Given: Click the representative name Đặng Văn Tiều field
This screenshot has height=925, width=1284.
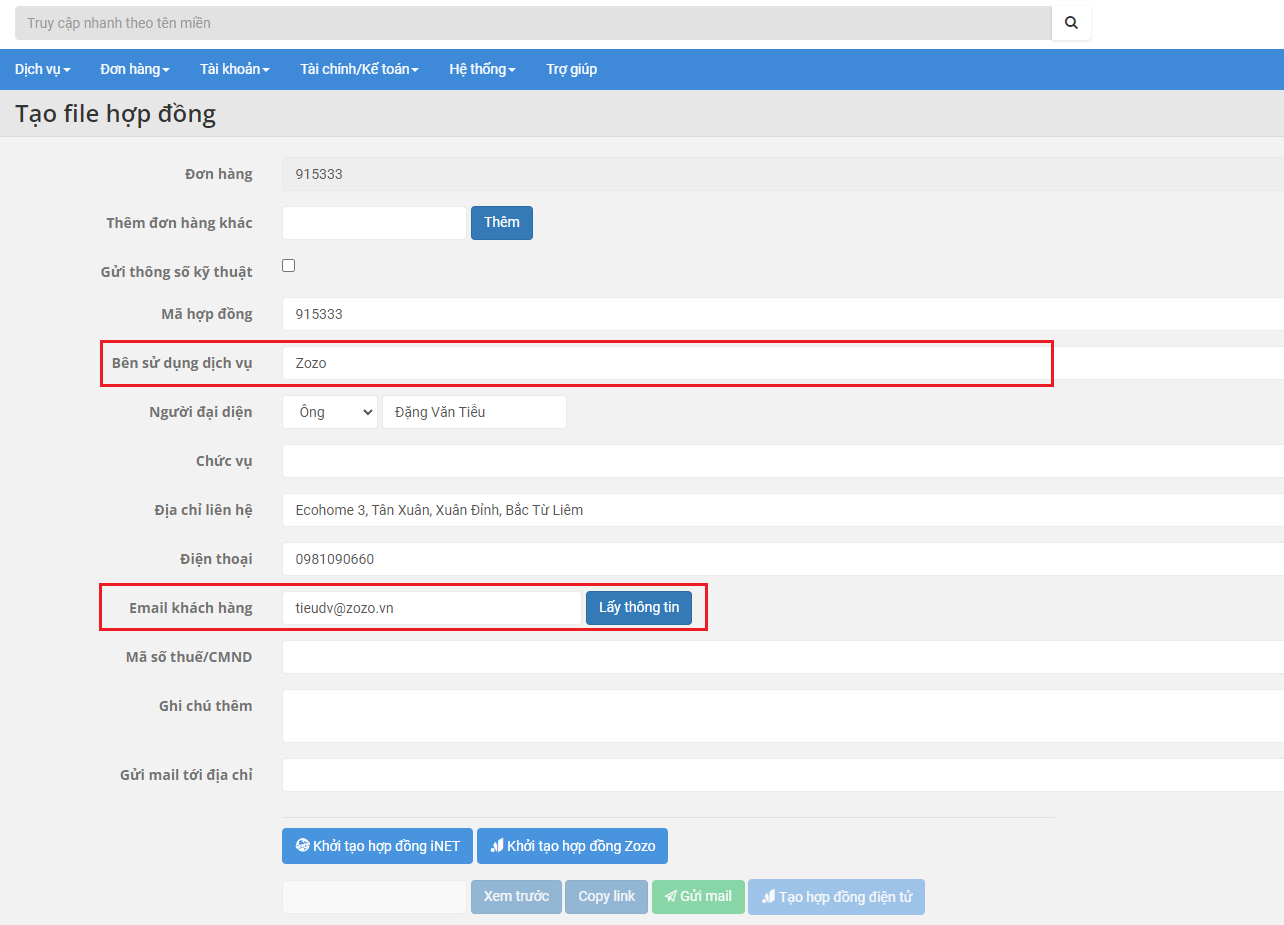Looking at the screenshot, I should pyautogui.click(x=474, y=412).
